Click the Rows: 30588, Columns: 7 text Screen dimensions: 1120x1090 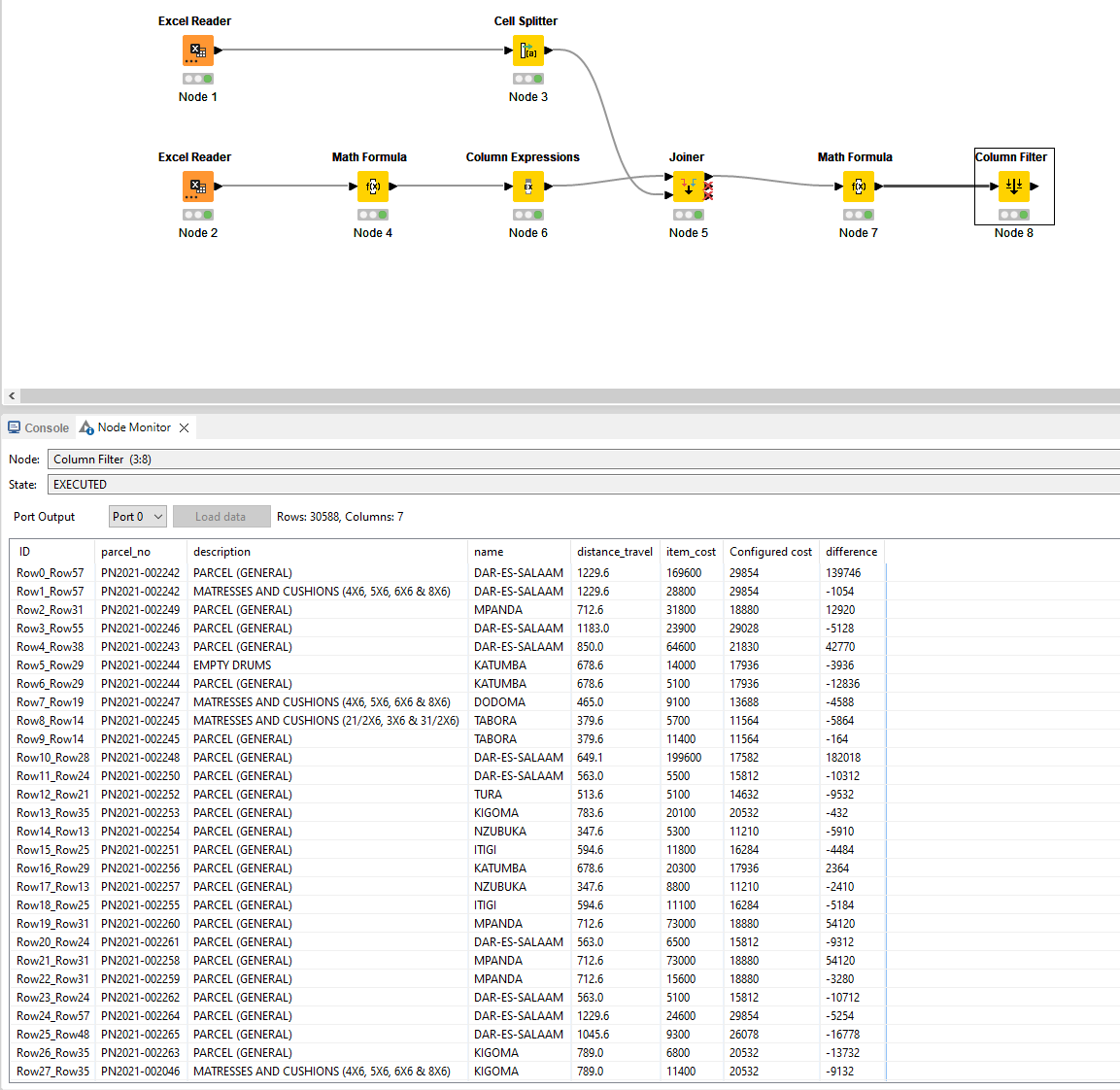tap(340, 517)
